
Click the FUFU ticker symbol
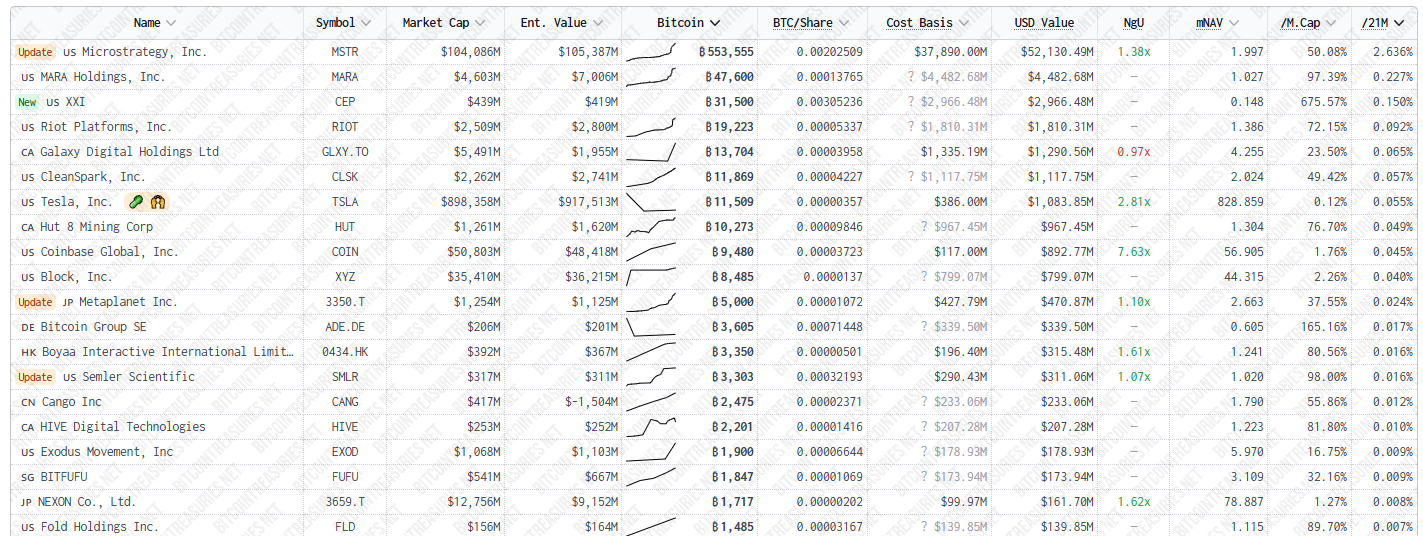[345, 477]
